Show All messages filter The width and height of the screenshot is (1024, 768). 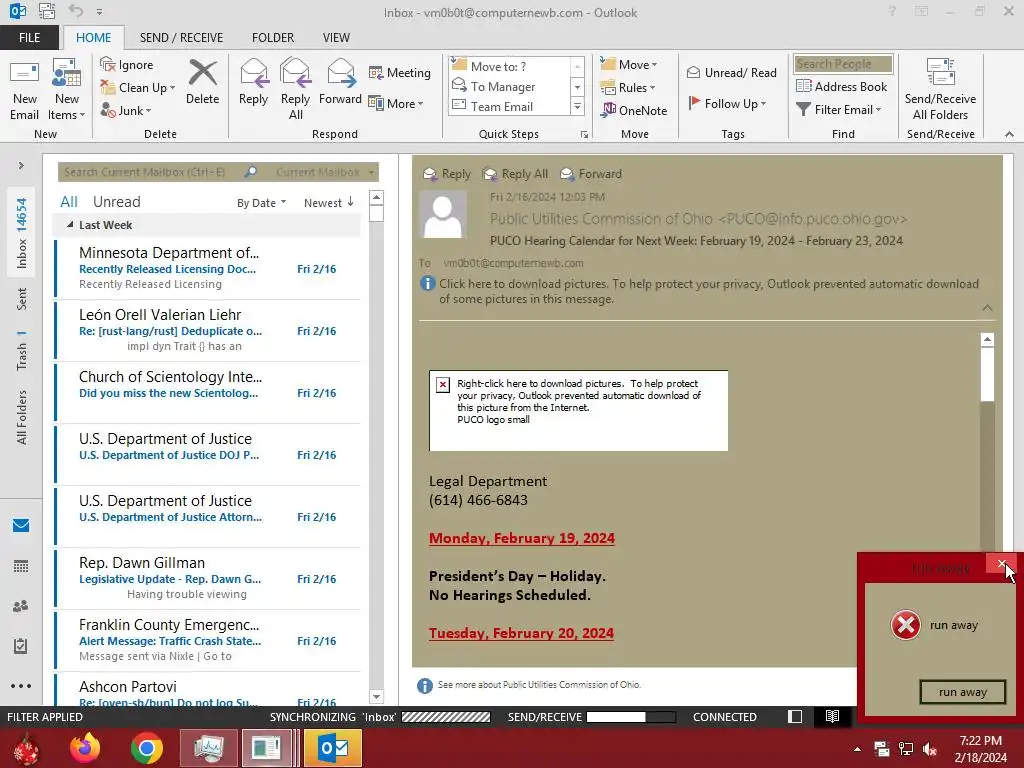pyautogui.click(x=69, y=202)
